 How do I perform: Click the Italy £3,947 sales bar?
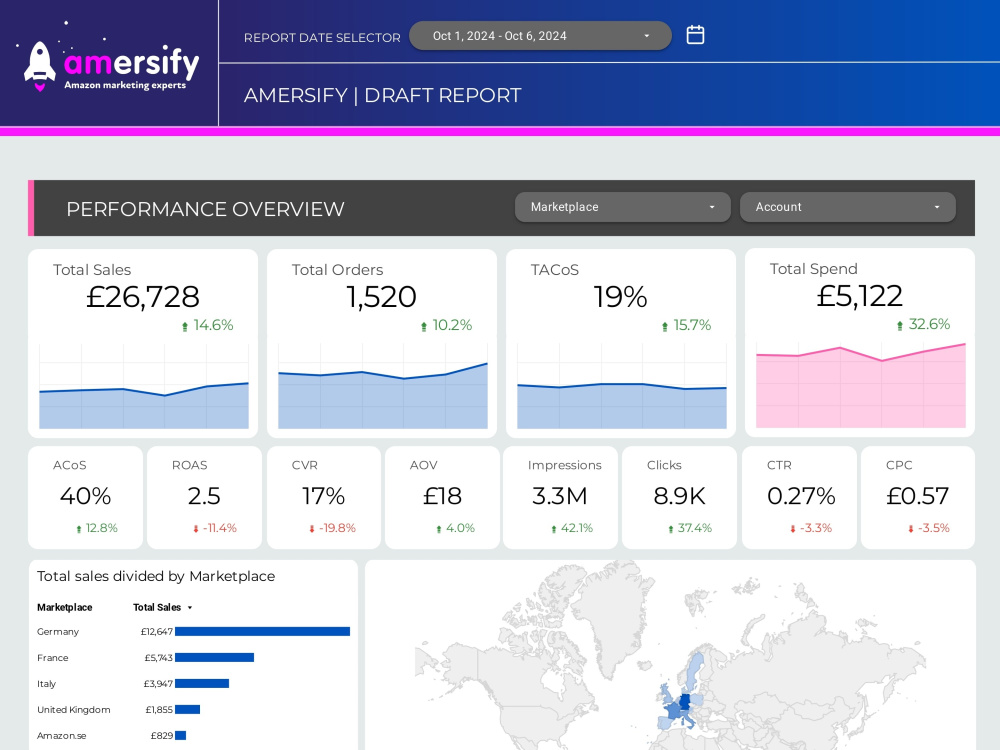[x=202, y=684]
